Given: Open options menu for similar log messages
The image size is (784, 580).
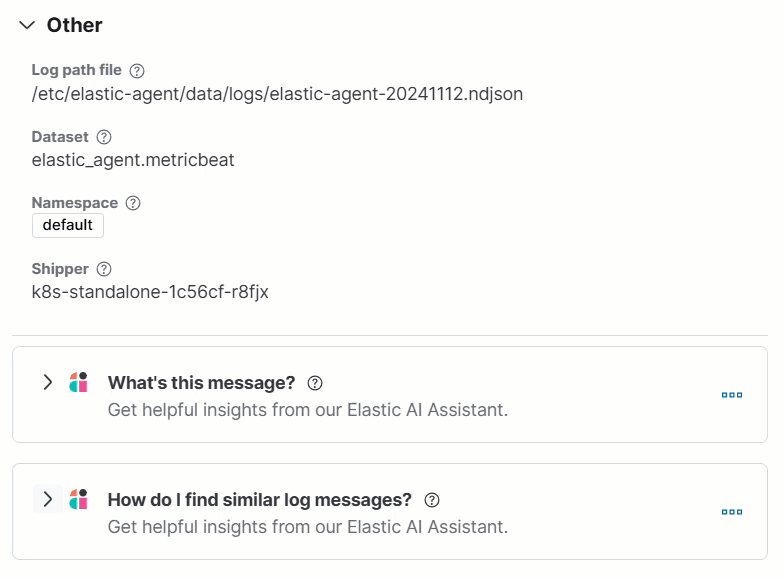Looking at the screenshot, I should 732,512.
